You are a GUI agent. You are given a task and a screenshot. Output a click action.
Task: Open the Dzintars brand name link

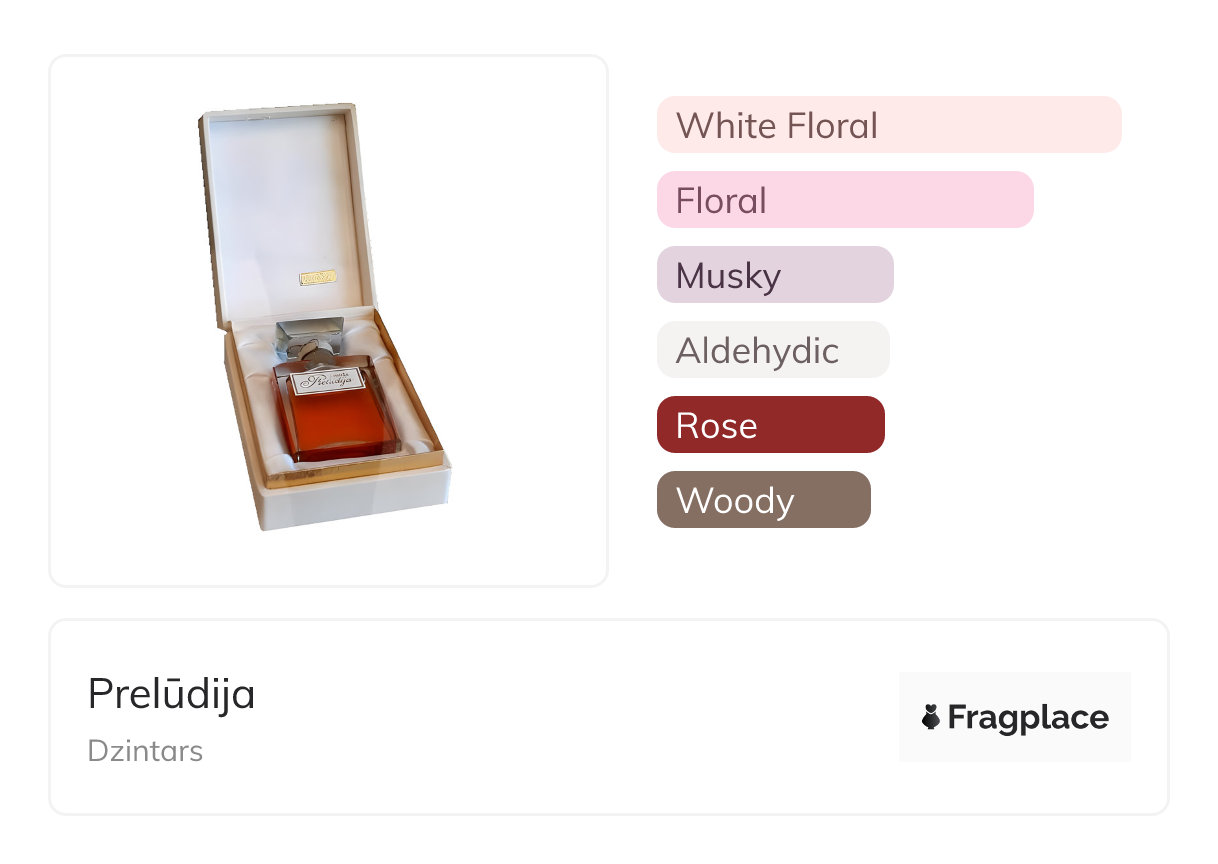[145, 751]
